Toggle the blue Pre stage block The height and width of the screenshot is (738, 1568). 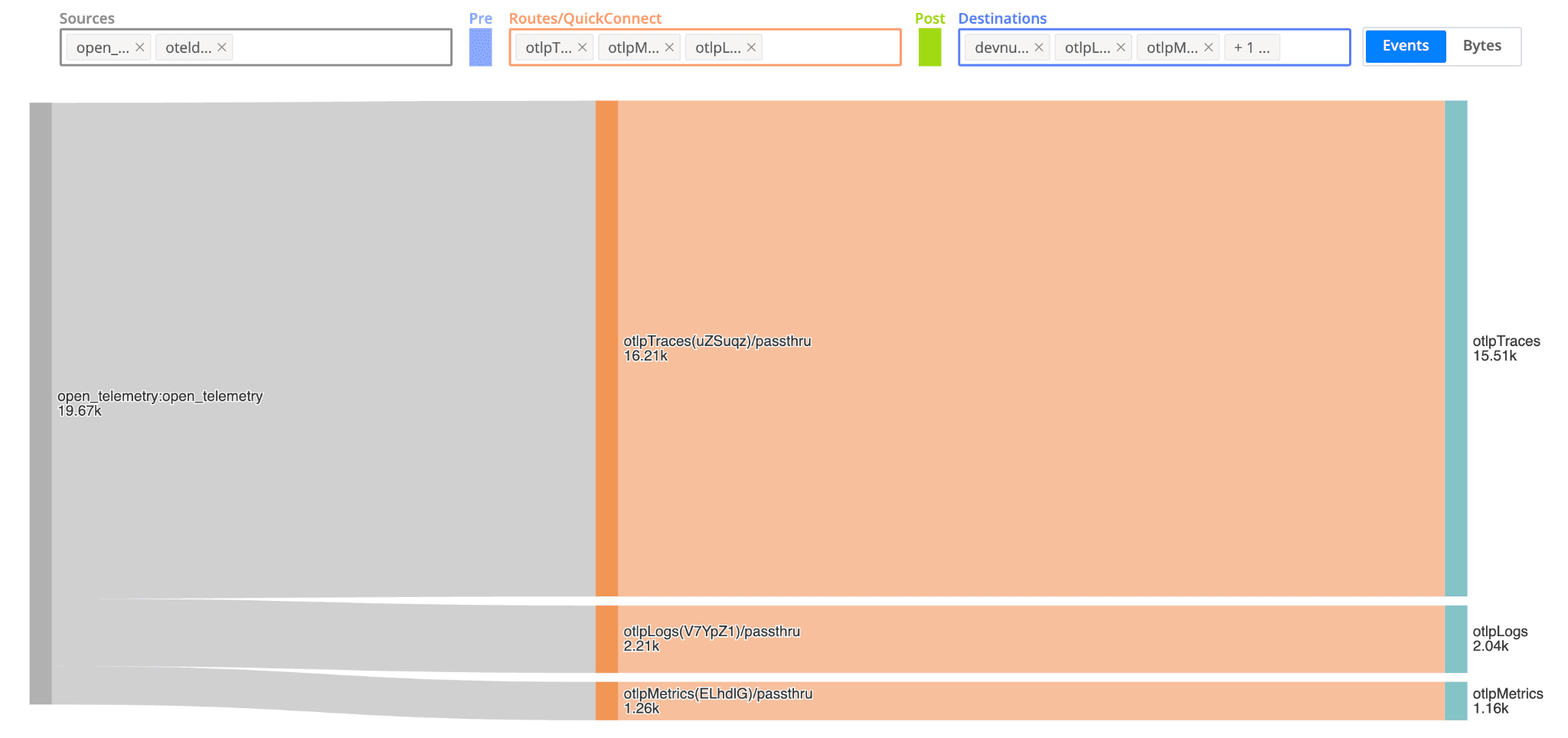point(480,47)
